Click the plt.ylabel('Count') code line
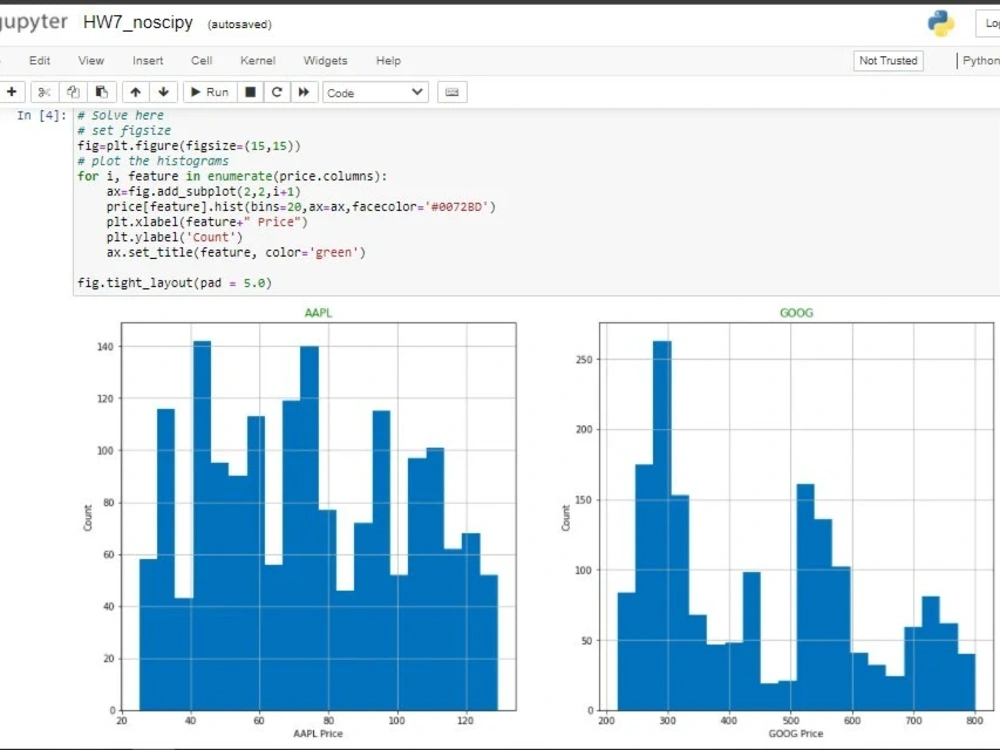 point(175,237)
